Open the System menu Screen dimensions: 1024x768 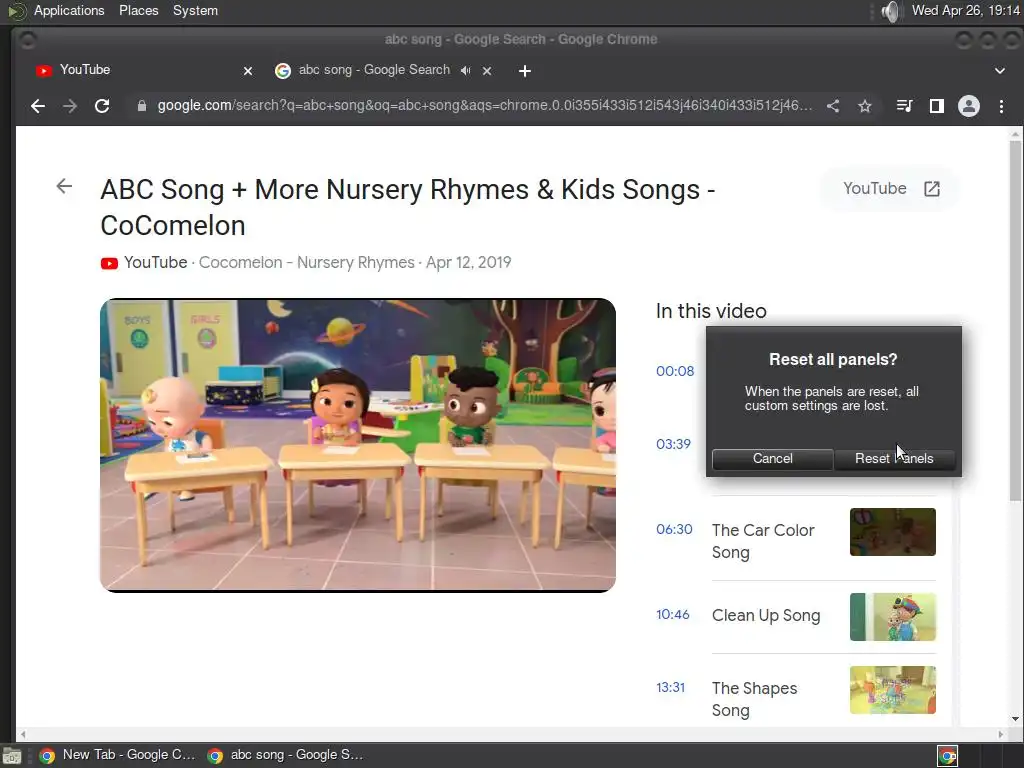(195, 10)
